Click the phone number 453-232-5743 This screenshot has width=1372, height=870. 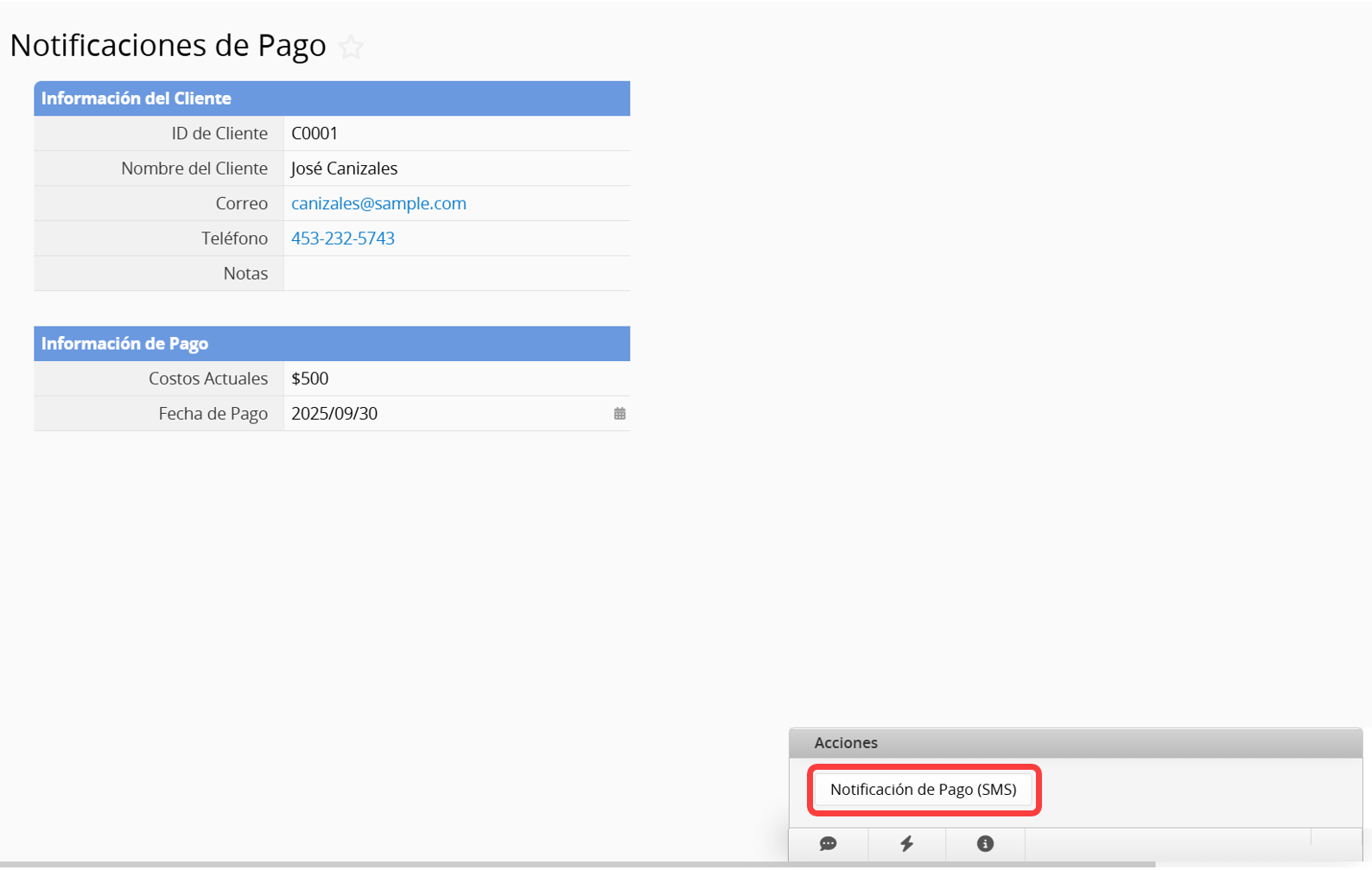coord(343,238)
